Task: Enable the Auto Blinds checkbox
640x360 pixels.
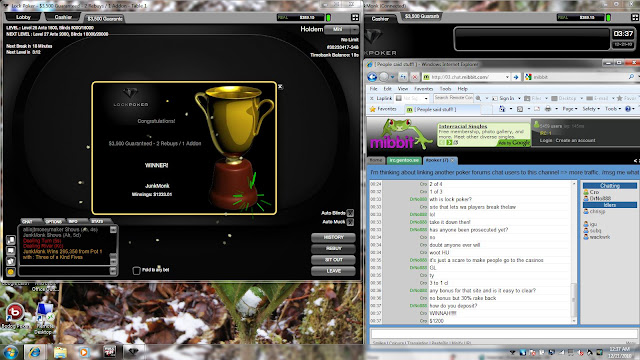Action: point(350,213)
